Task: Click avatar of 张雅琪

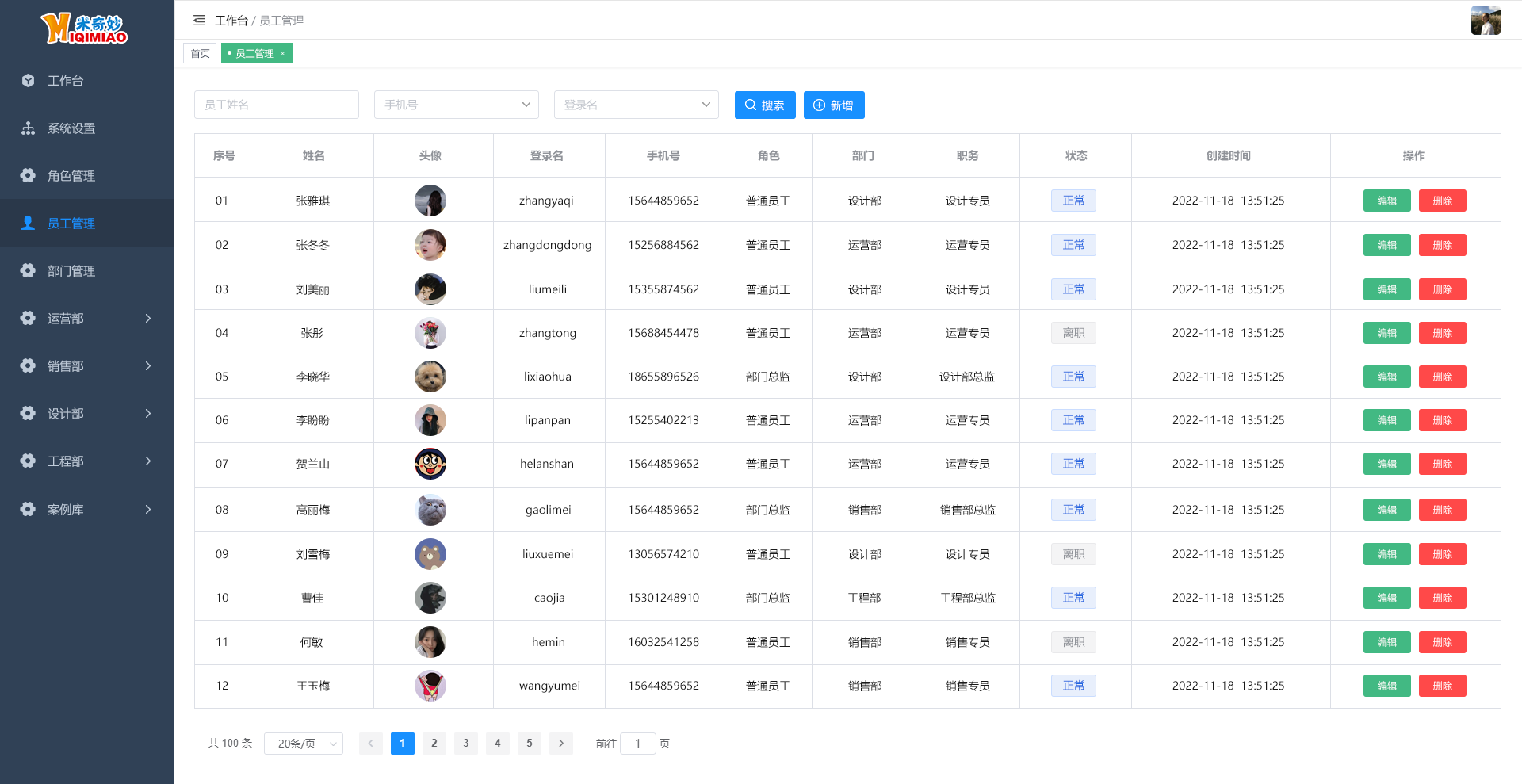Action: [430, 201]
